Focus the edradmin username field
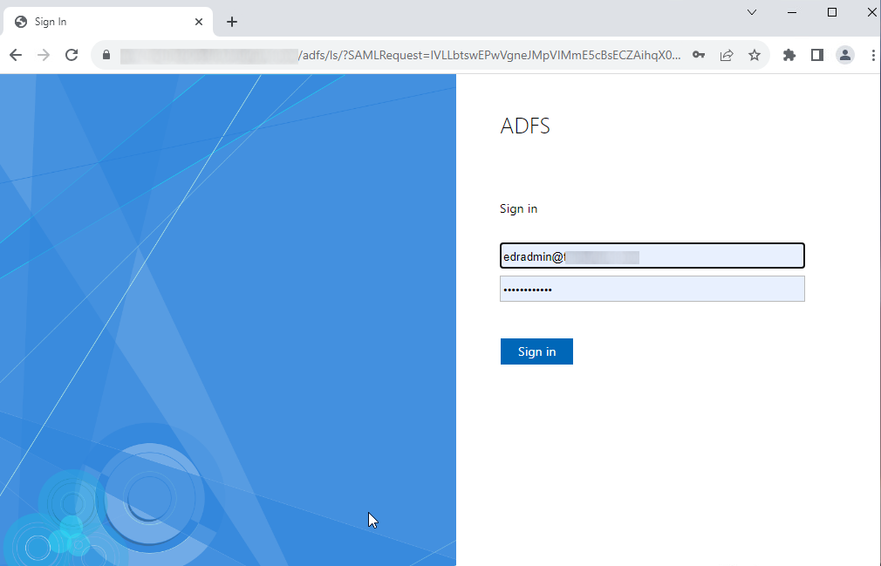The height and width of the screenshot is (566, 881). pyautogui.click(x=652, y=256)
